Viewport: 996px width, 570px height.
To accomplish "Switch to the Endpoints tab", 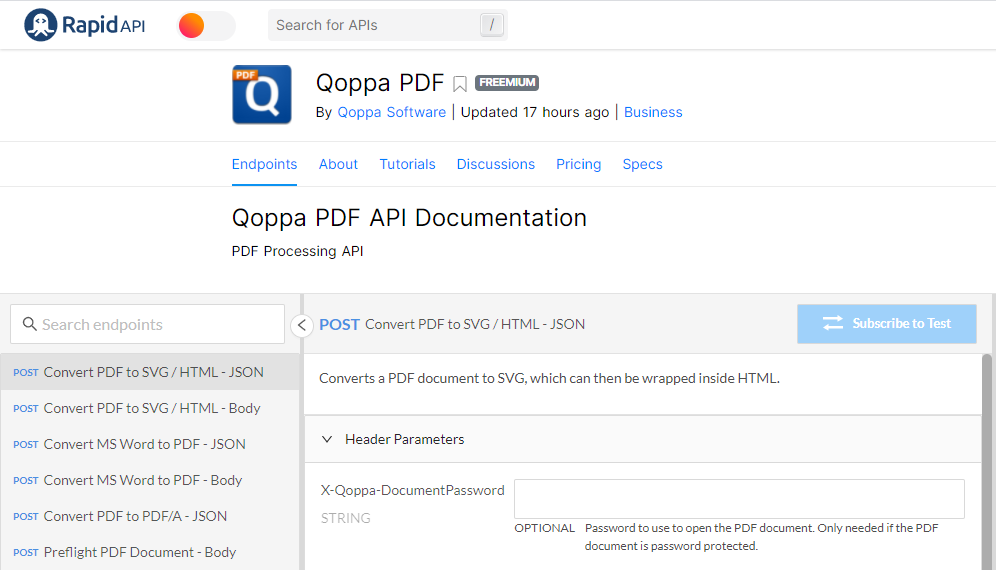I will pos(264,164).
